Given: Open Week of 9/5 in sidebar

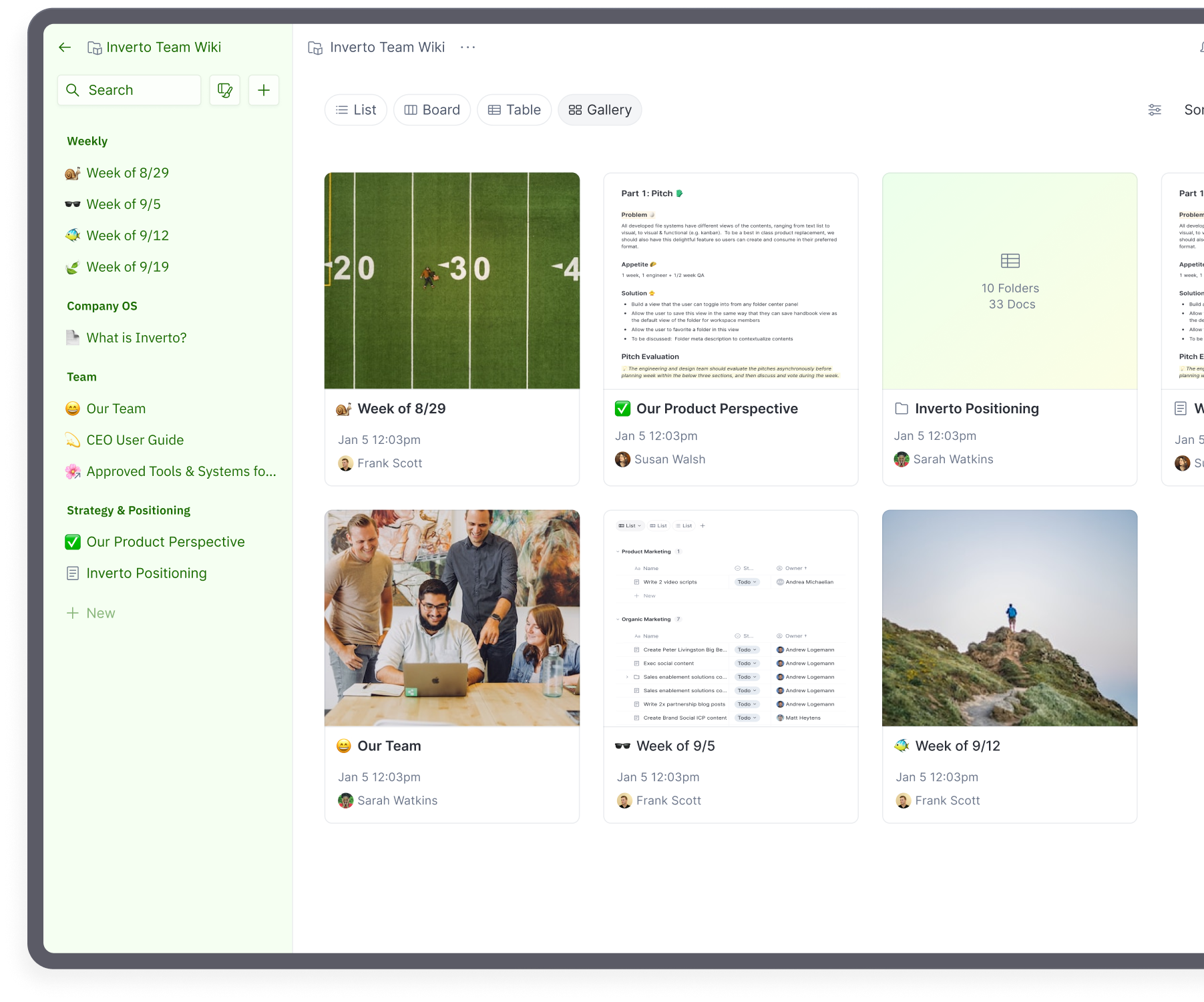Looking at the screenshot, I should point(124,204).
